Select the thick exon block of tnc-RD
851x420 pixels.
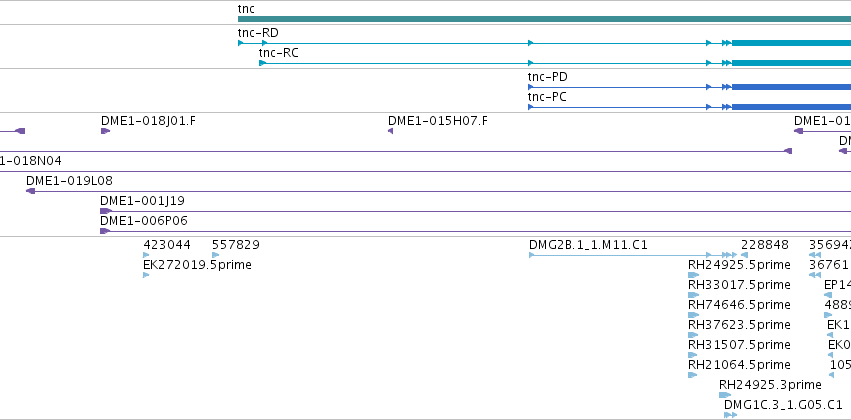click(x=791, y=43)
